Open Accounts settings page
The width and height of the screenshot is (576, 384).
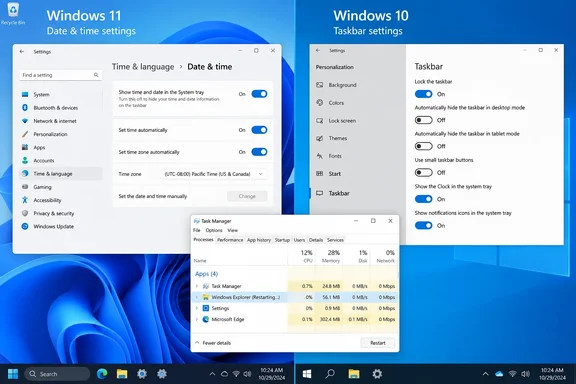pos(44,161)
